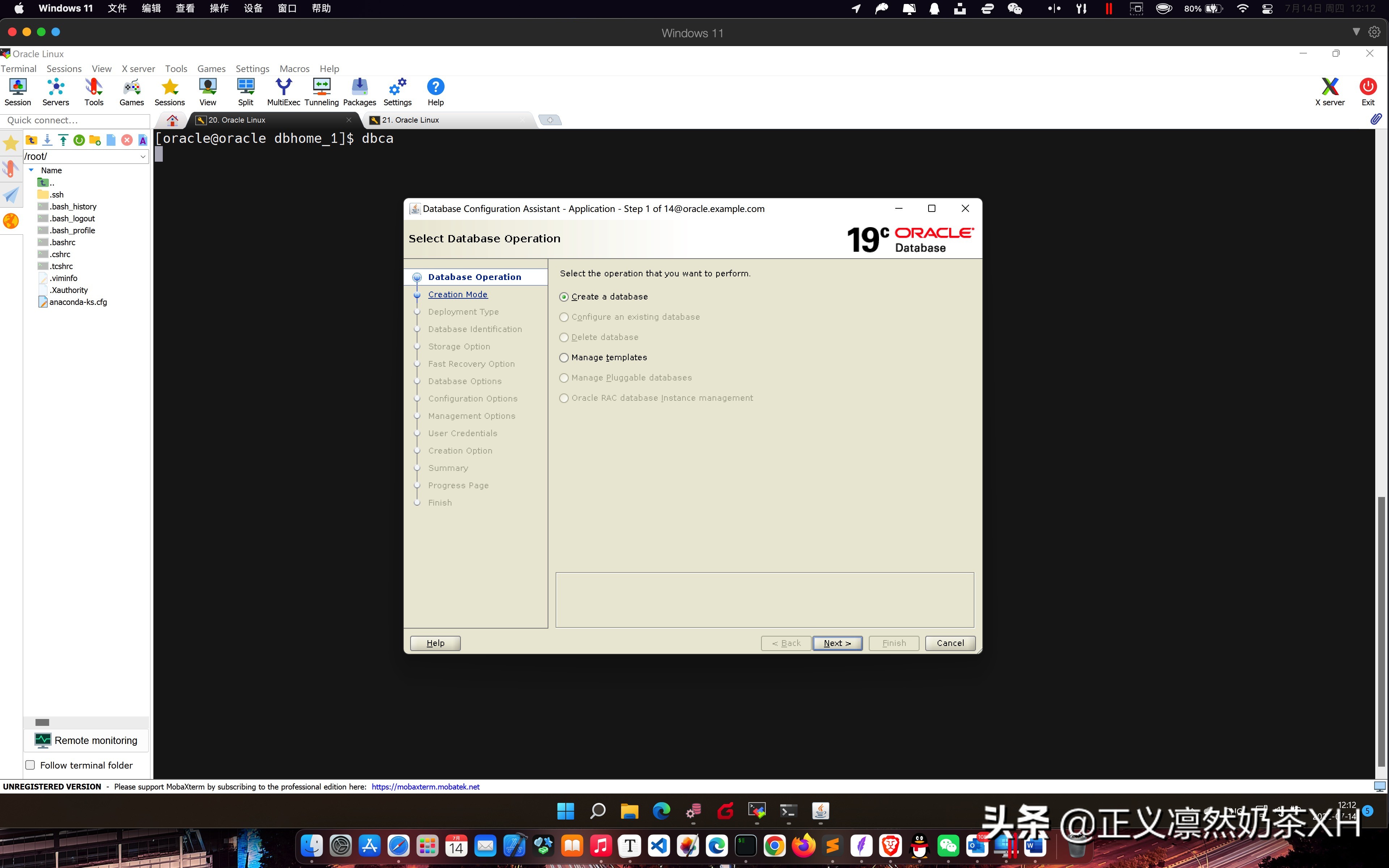
Task: Open the MobaXterm window options dropdown arrow
Action: (x=1356, y=31)
